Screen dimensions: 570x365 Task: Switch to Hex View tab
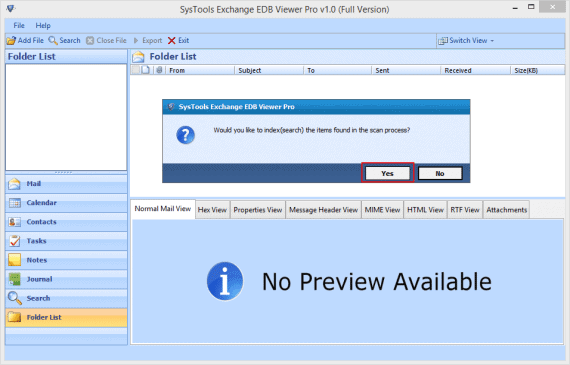212,210
